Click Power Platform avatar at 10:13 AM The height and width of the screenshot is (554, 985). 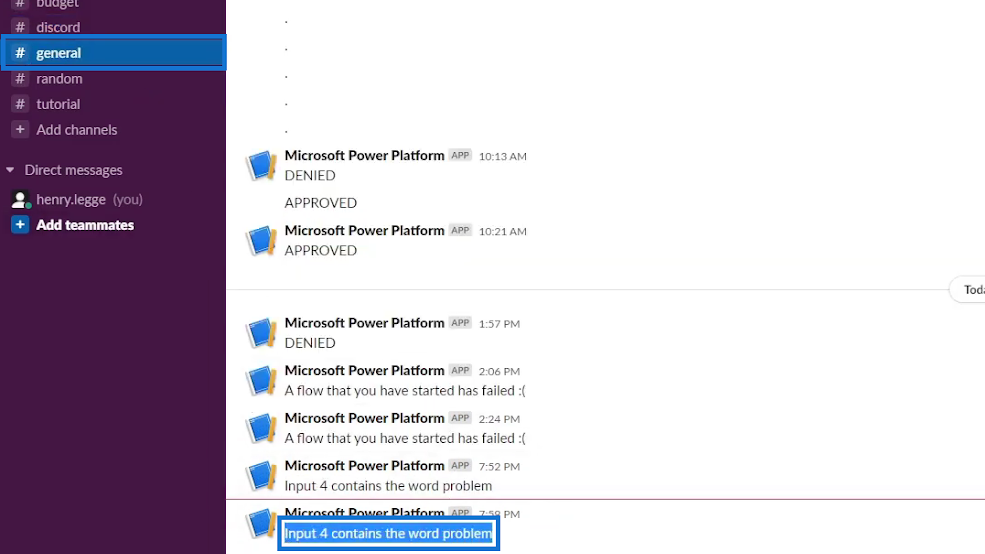(261, 165)
